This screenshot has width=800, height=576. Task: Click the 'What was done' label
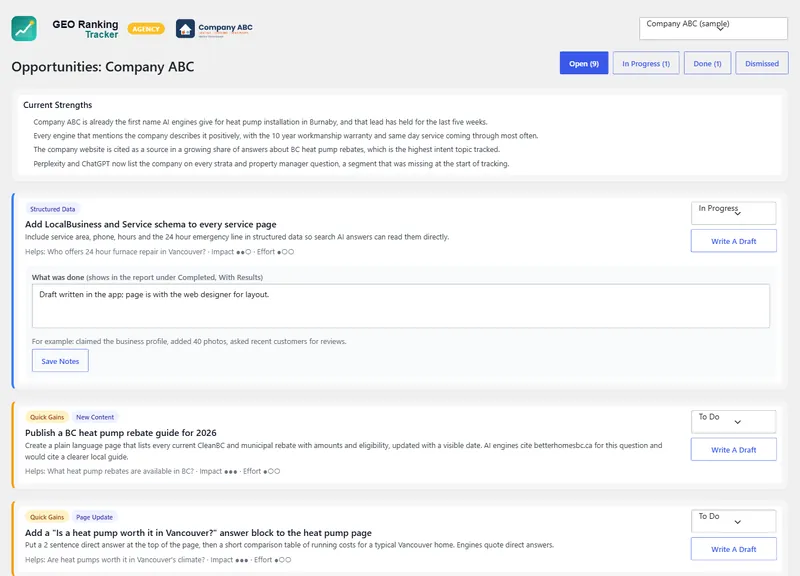[58, 277]
